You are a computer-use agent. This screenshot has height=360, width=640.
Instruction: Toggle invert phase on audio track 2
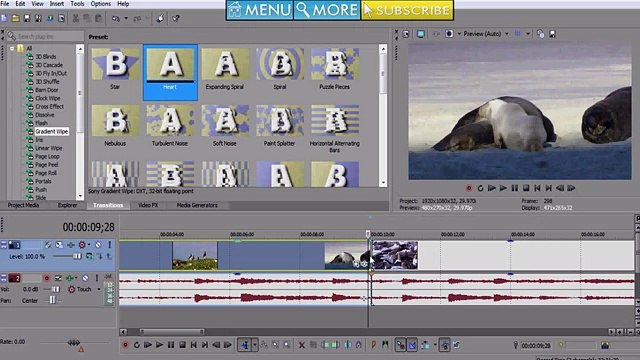[58, 278]
